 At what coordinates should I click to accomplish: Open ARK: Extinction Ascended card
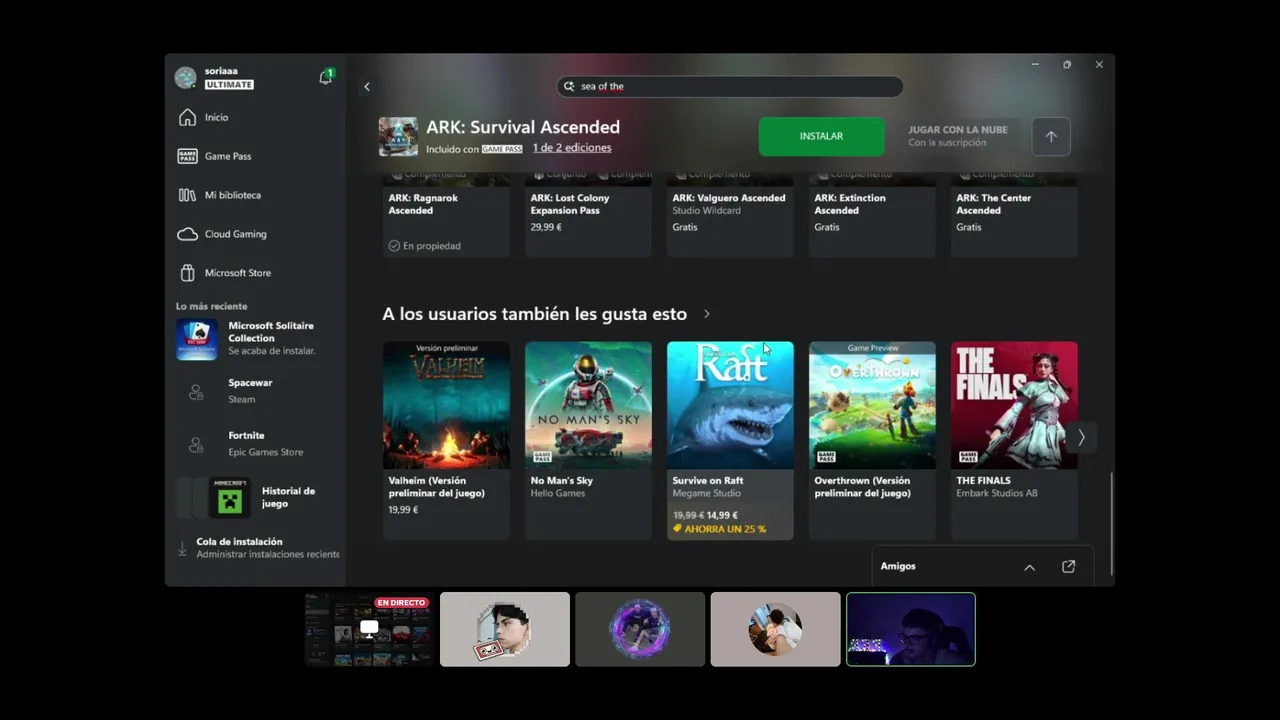872,216
